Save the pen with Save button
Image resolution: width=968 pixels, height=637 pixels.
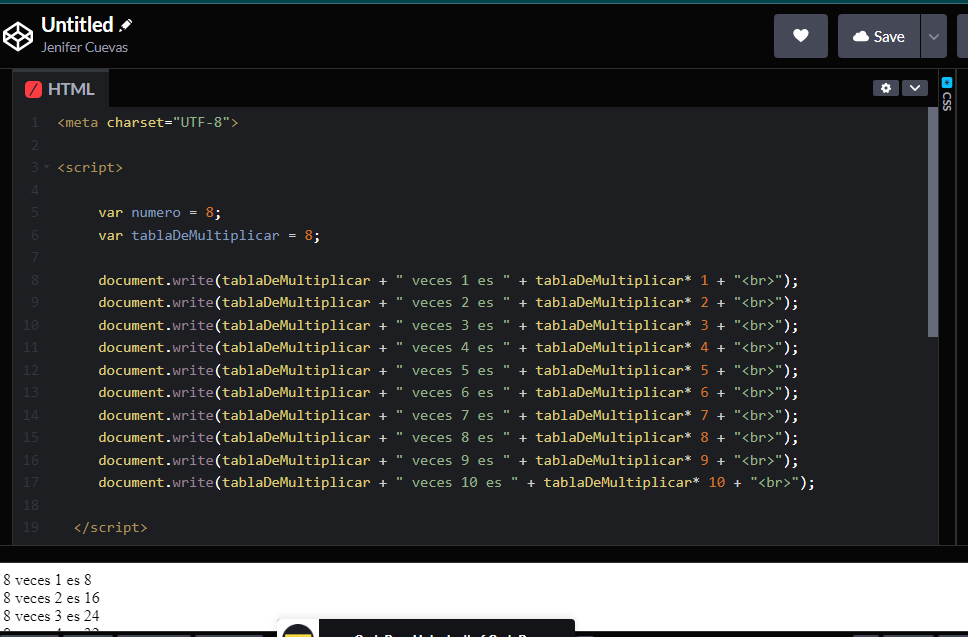(878, 36)
